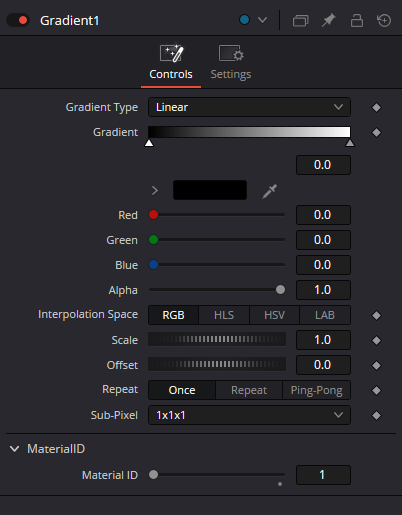Viewport: 402px width, 515px height.
Task: Set Repeat mode to Repeat
Action: click(249, 390)
